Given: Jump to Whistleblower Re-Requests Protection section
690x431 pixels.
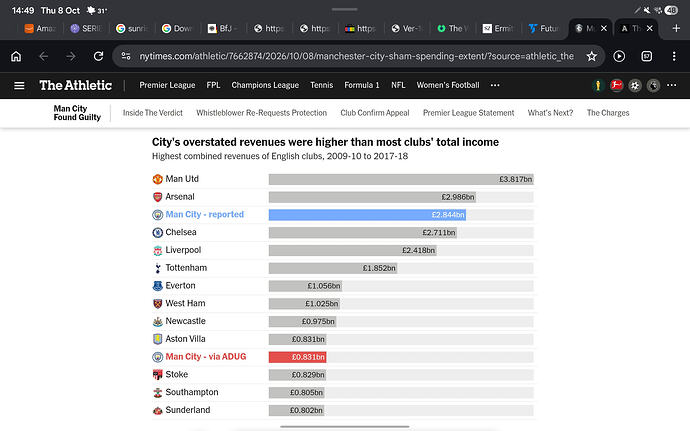Looking at the screenshot, I should point(261,113).
